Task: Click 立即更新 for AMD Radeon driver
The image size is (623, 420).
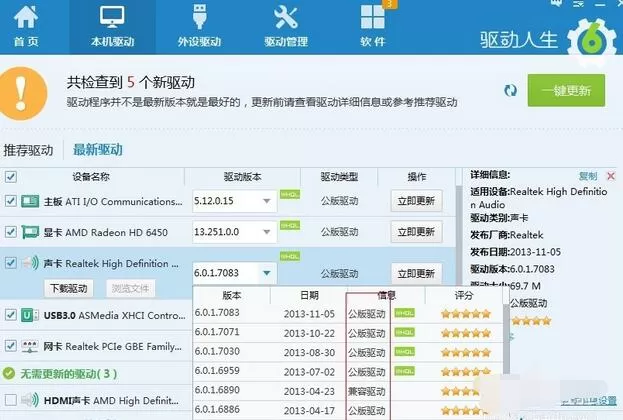Action: click(416, 232)
